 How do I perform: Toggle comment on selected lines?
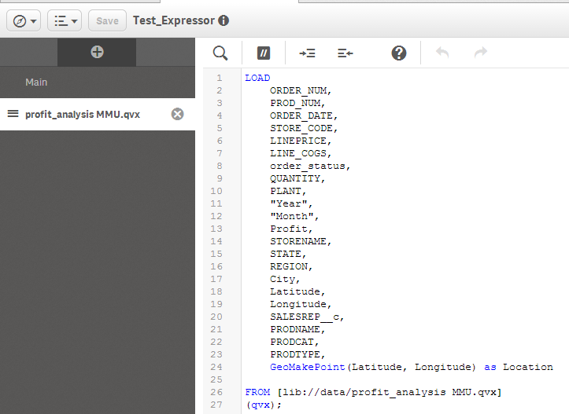tap(263, 53)
